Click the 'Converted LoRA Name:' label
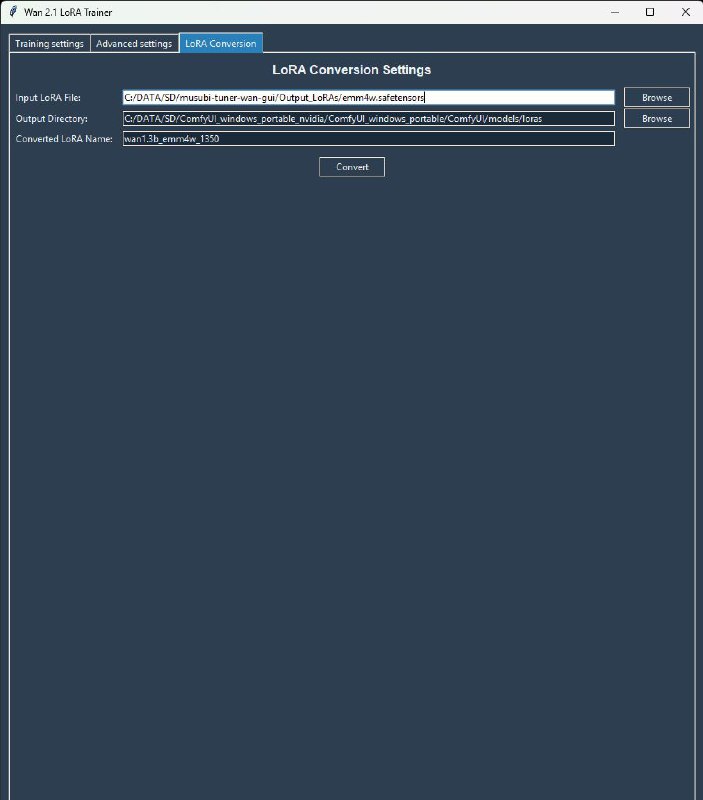703x800 pixels. click(64, 139)
